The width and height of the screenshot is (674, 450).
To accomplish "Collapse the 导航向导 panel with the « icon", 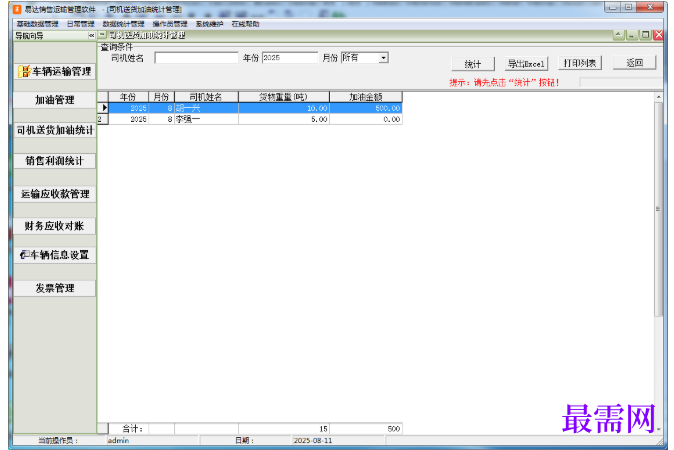I will point(91,36).
